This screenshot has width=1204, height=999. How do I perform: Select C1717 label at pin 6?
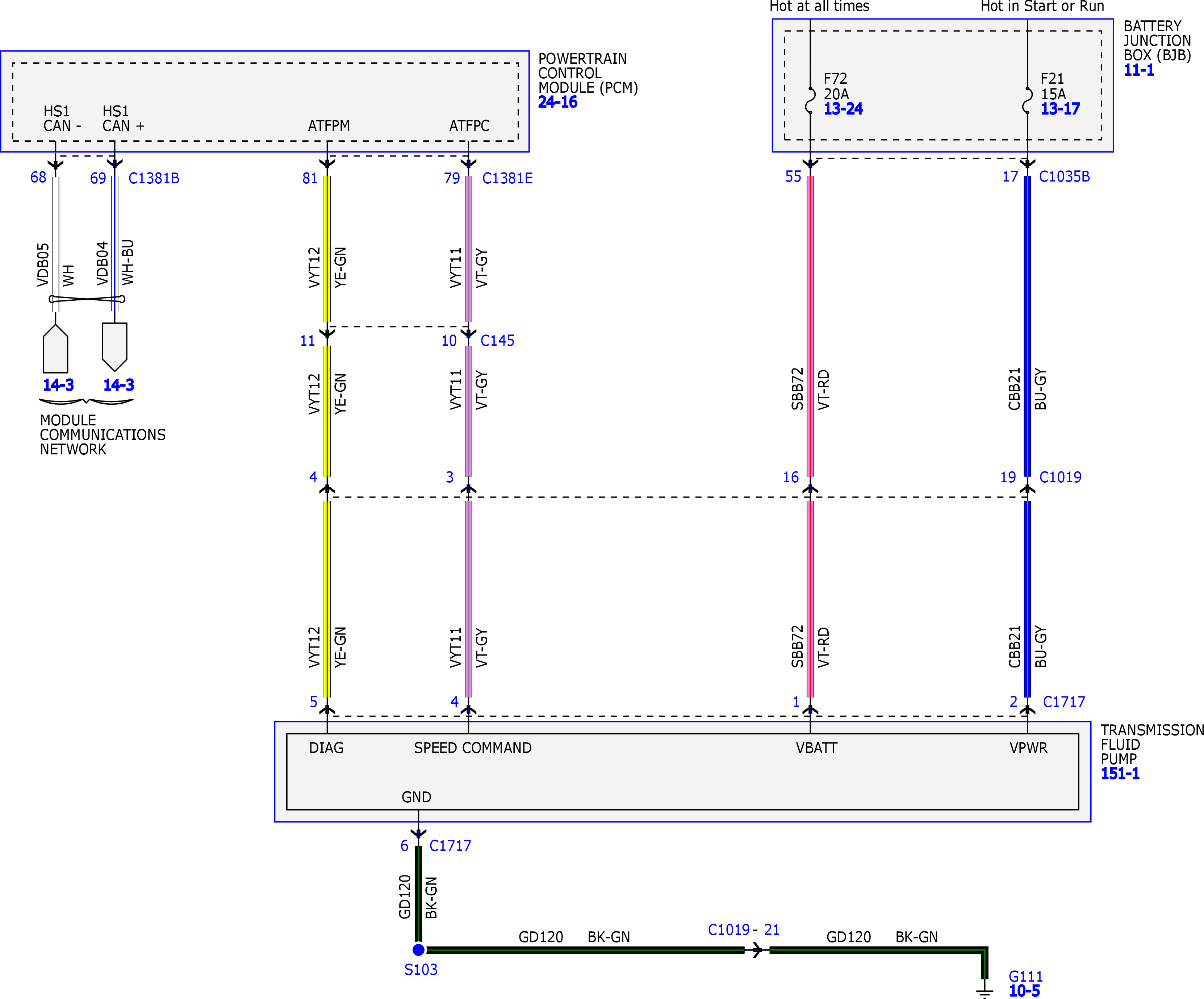[450, 846]
